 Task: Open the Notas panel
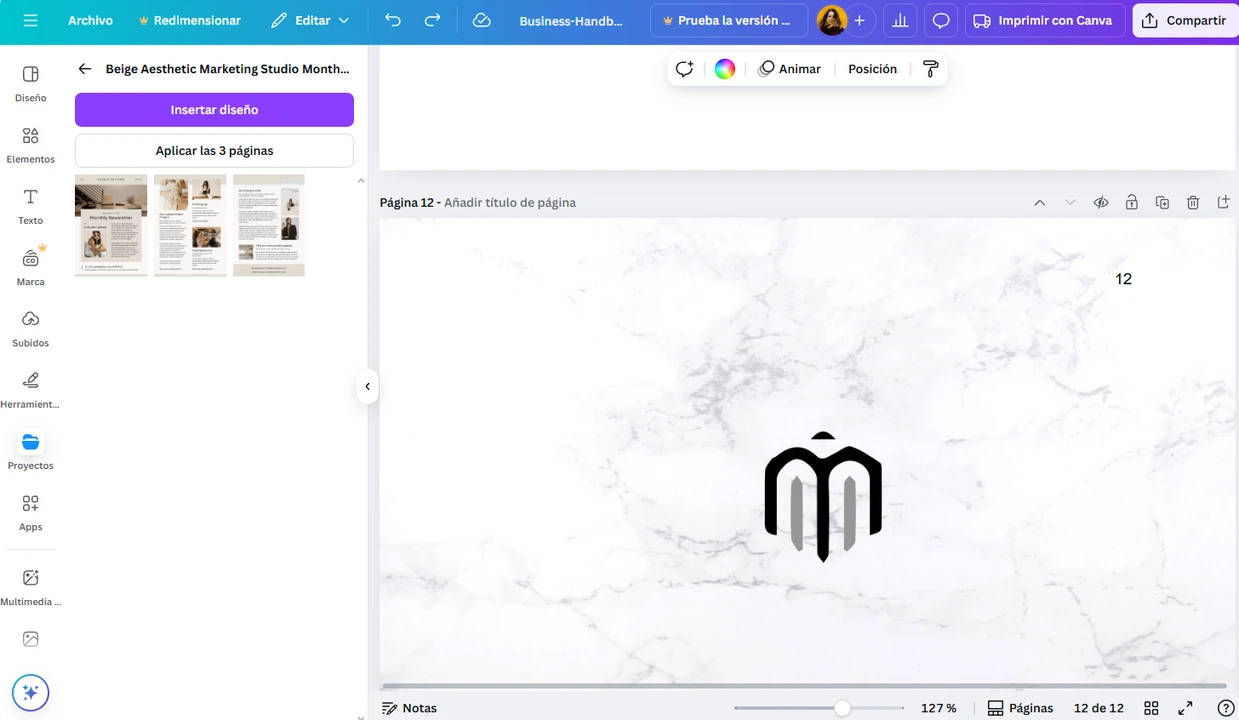tap(410, 708)
